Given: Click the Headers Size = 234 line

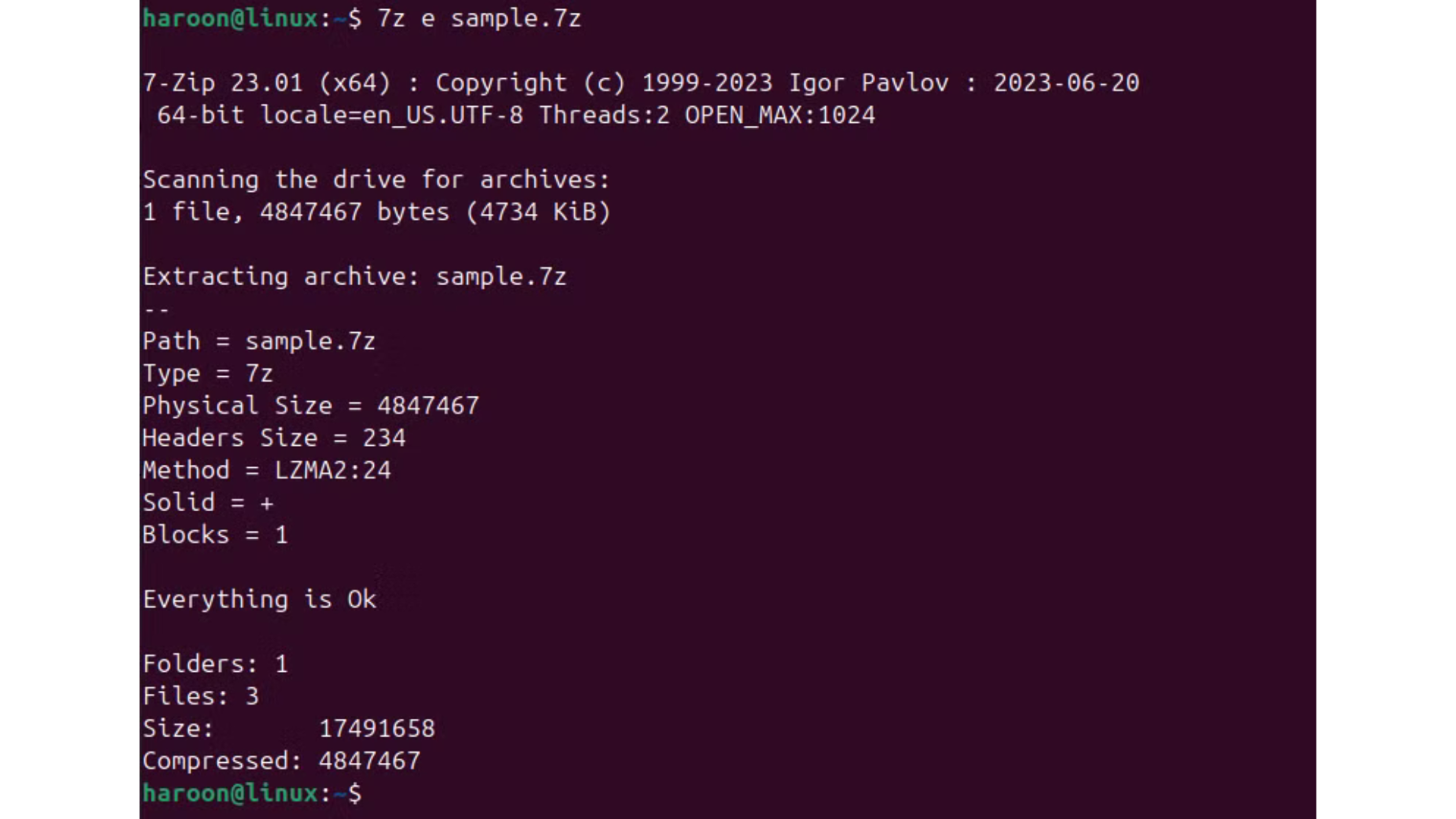Looking at the screenshot, I should click(x=274, y=438).
